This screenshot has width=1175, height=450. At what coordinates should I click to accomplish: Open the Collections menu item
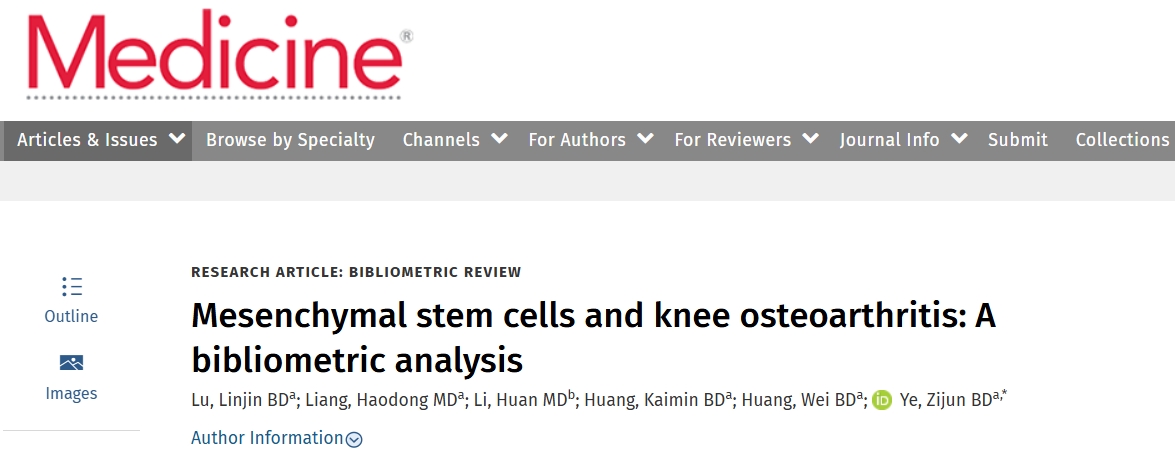[x=1122, y=140]
